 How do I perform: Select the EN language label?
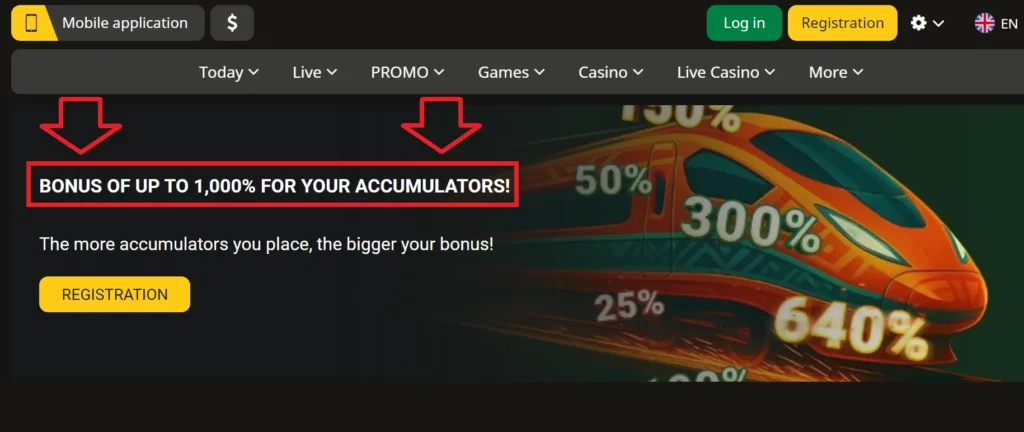coord(1009,23)
